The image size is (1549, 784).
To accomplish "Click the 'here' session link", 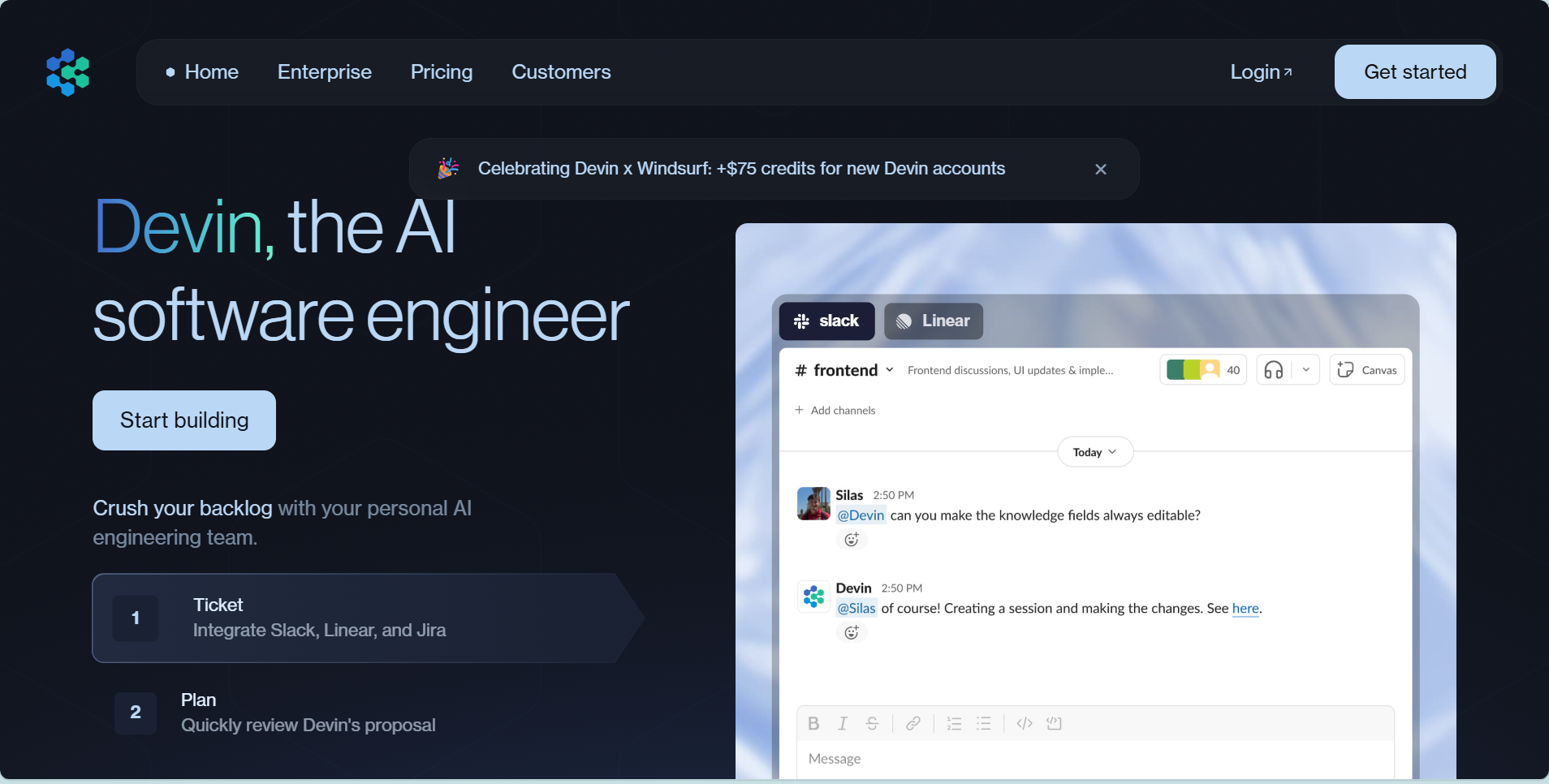I will (1245, 609).
